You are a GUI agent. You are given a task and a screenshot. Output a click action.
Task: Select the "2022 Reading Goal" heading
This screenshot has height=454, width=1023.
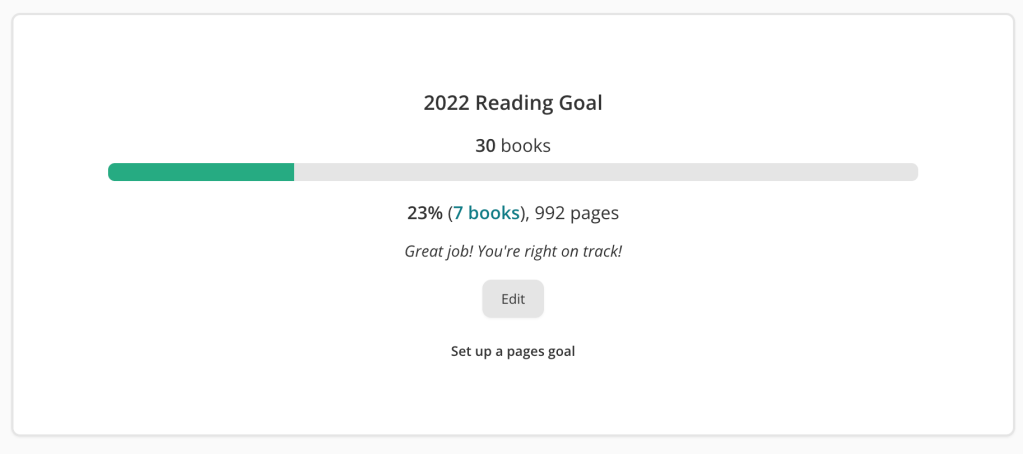513,103
